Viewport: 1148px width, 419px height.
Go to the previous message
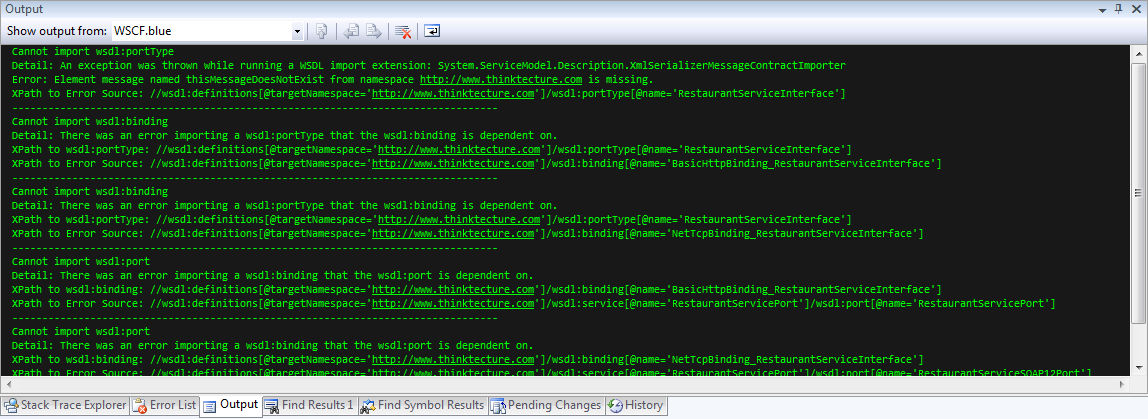coord(351,31)
